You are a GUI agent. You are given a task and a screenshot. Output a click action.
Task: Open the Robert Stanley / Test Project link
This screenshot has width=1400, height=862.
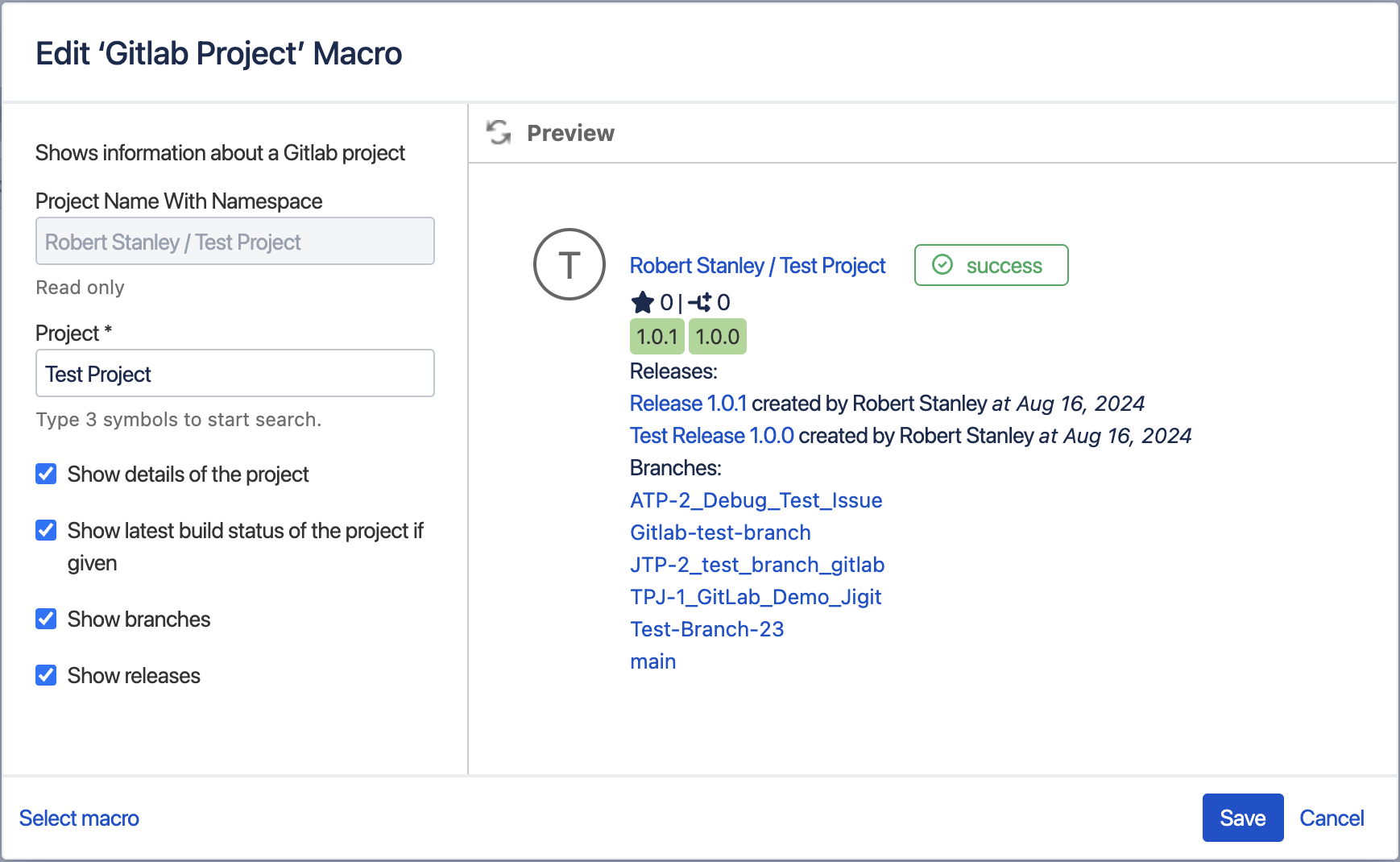[757, 266]
